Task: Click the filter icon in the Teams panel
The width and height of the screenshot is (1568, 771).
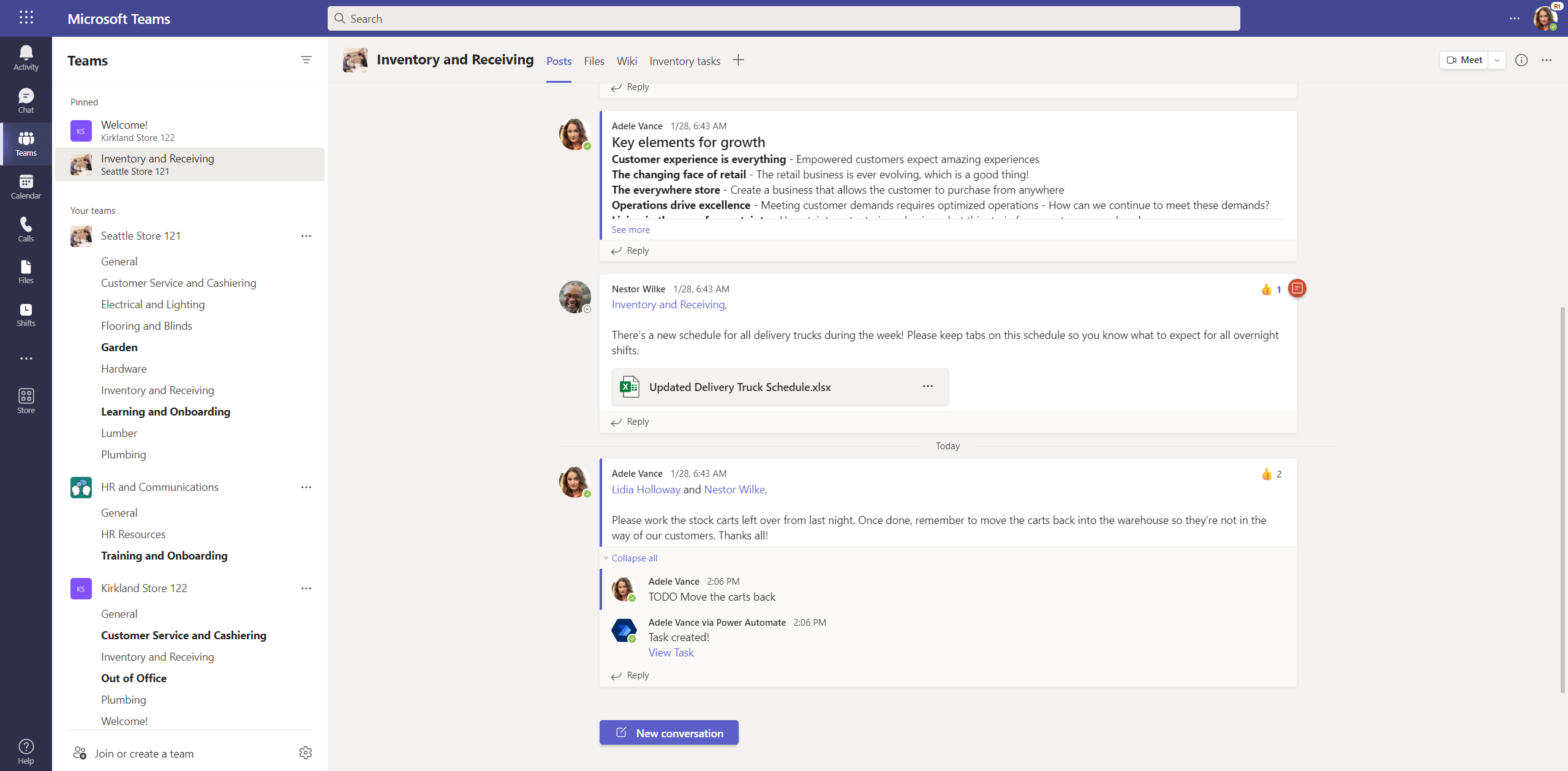Action: [306, 59]
